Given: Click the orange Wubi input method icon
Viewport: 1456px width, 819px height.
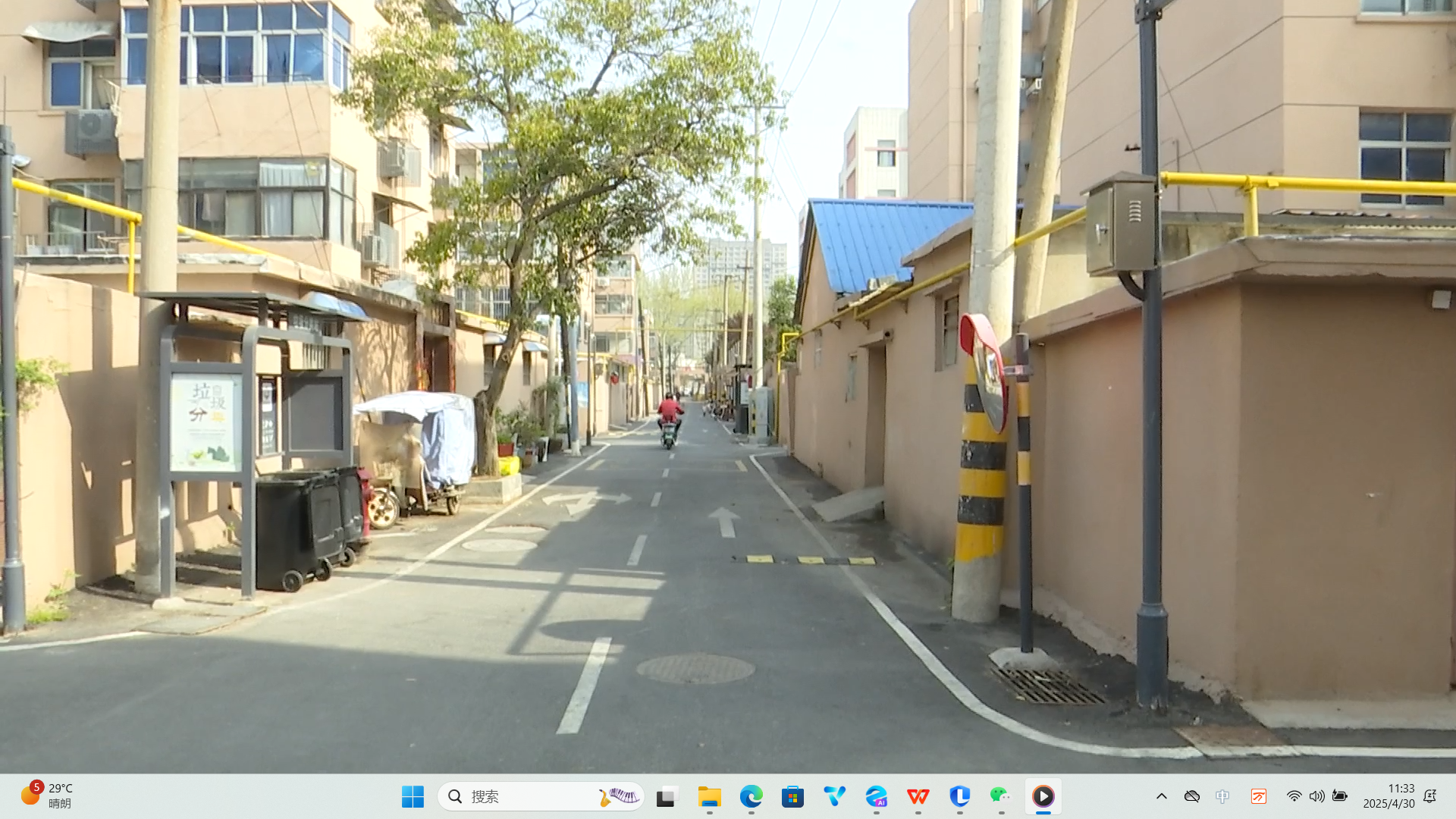Looking at the screenshot, I should pos(1259,796).
